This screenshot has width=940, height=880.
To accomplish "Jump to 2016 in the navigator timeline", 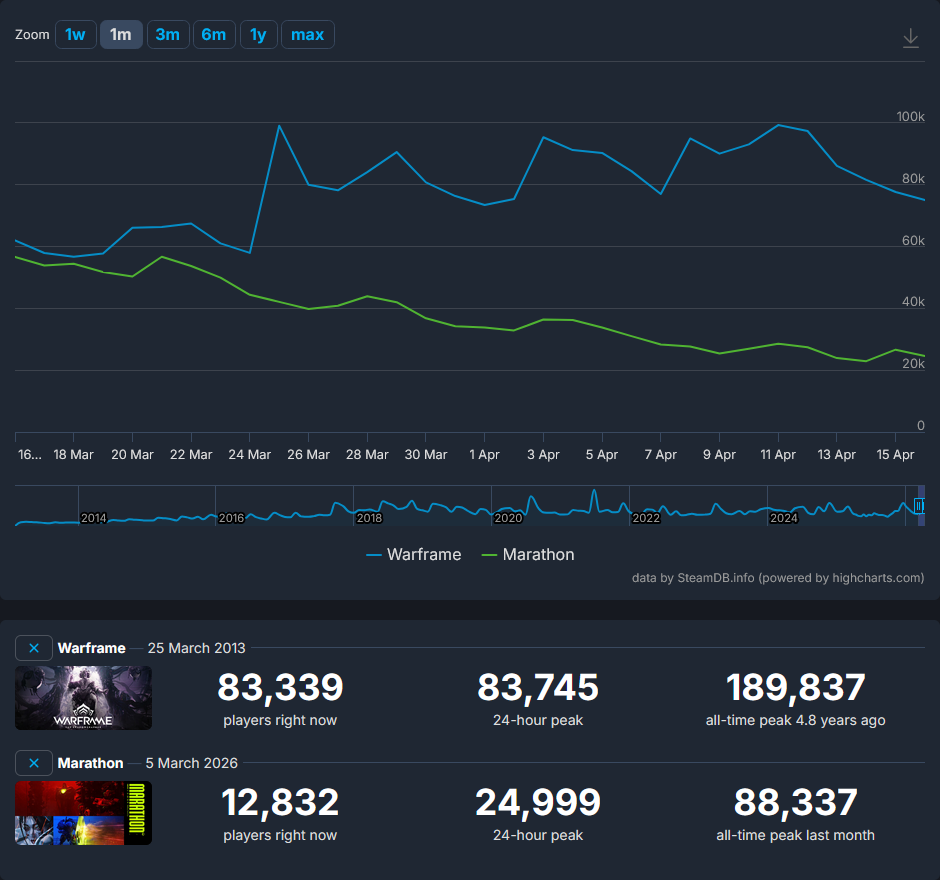I will coord(231,518).
